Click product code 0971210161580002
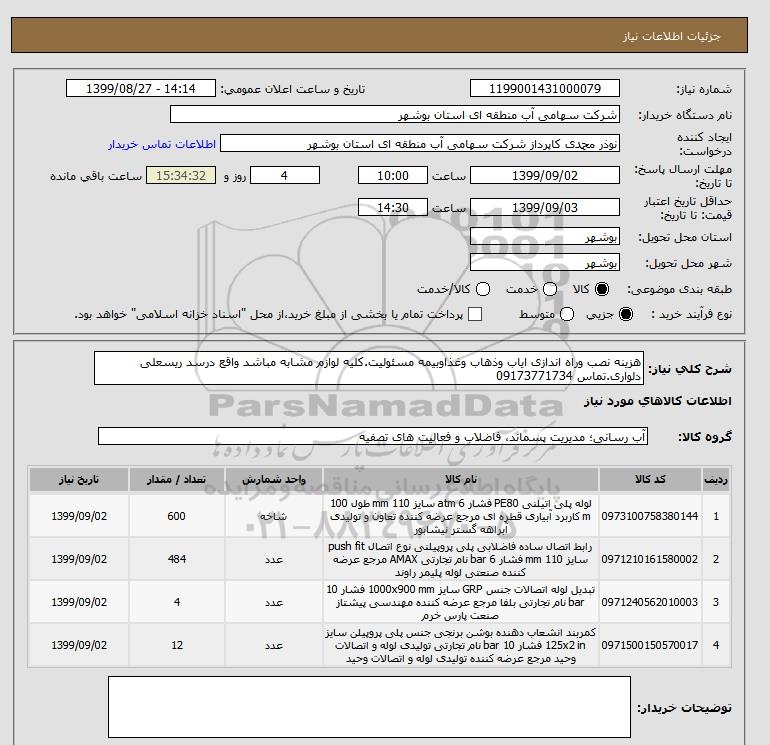The image size is (770, 745). (x=650, y=559)
